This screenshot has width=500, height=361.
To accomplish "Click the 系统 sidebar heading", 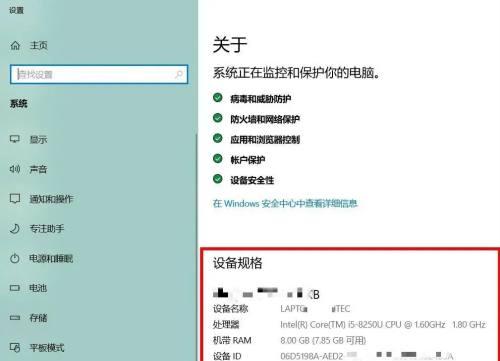I will 18,104.
